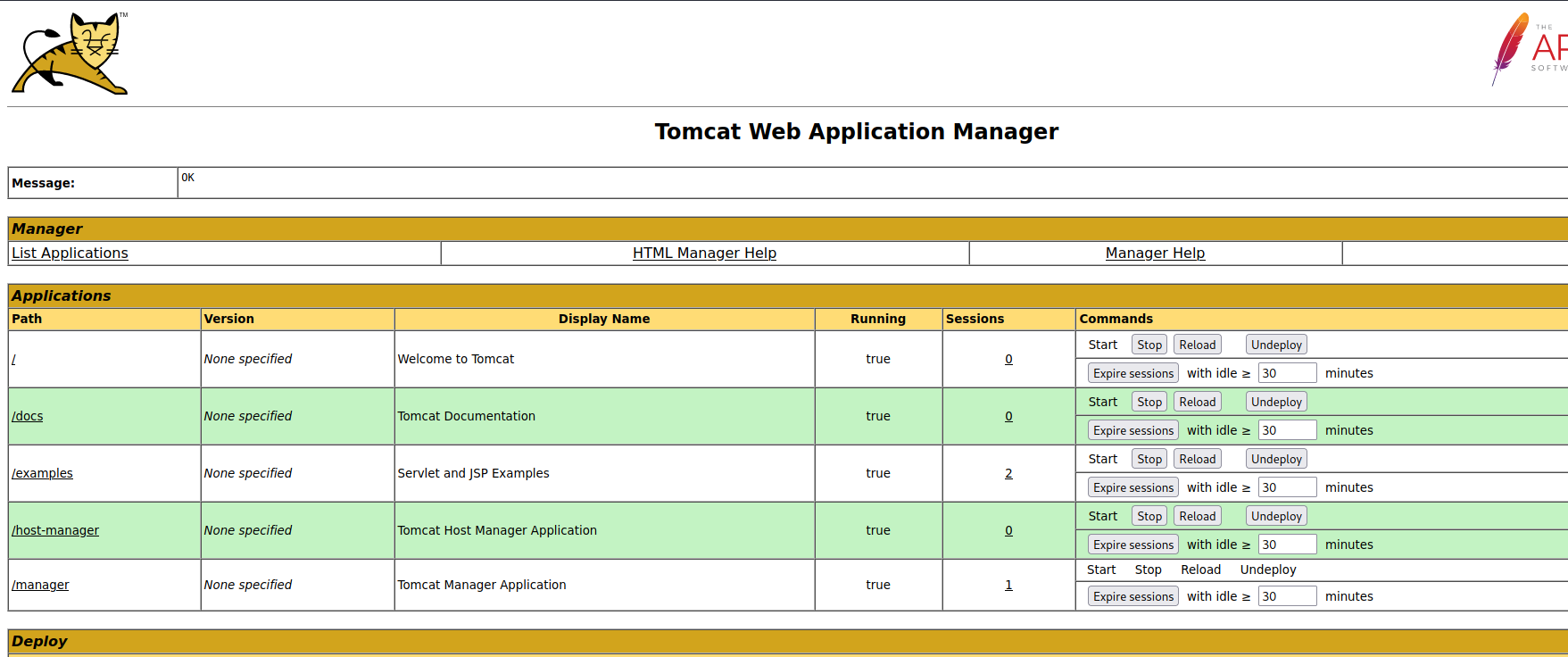View the 2 sessions of /examples
Viewport: 1568px width, 657px height.
point(1008,473)
